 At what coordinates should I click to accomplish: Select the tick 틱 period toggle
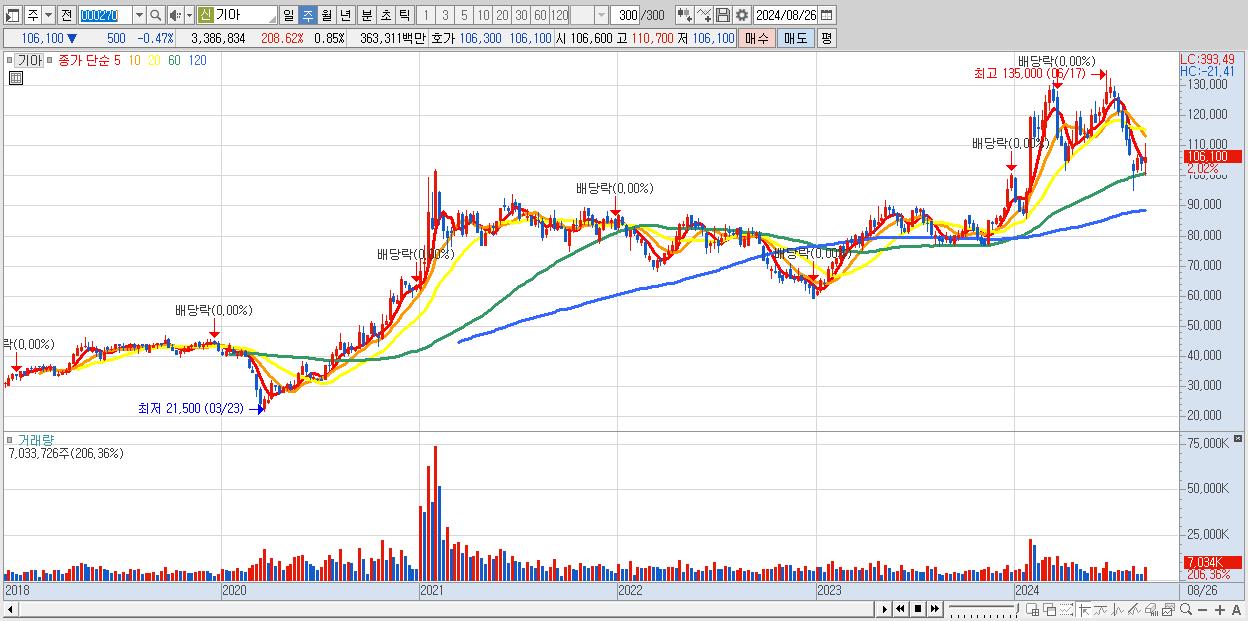404,15
